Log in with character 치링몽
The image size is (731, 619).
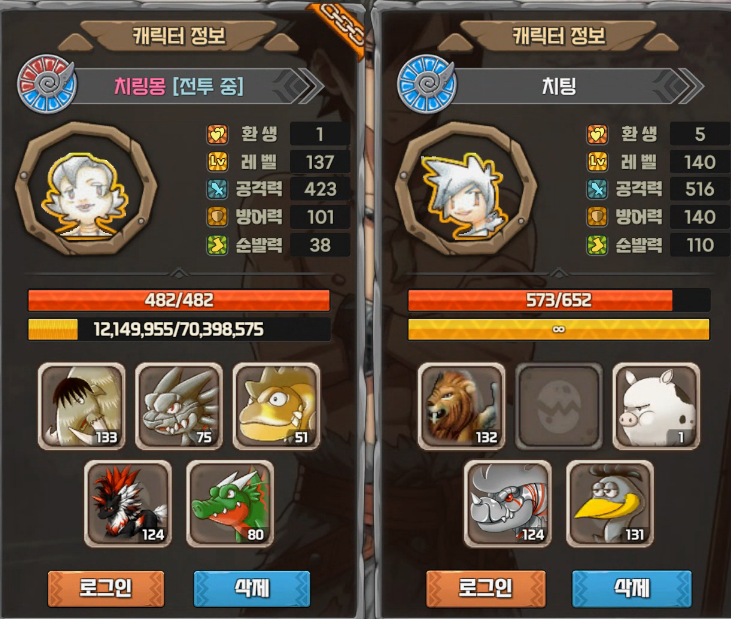[106, 589]
